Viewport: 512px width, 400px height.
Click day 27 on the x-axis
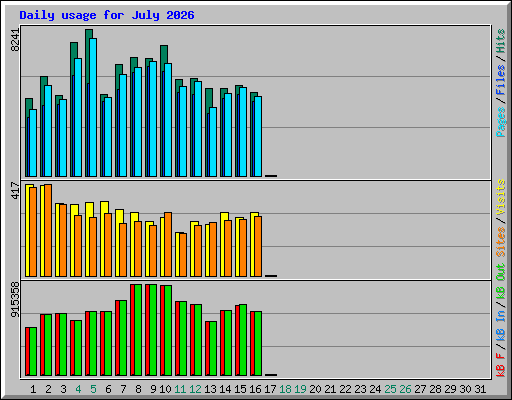click(x=420, y=389)
